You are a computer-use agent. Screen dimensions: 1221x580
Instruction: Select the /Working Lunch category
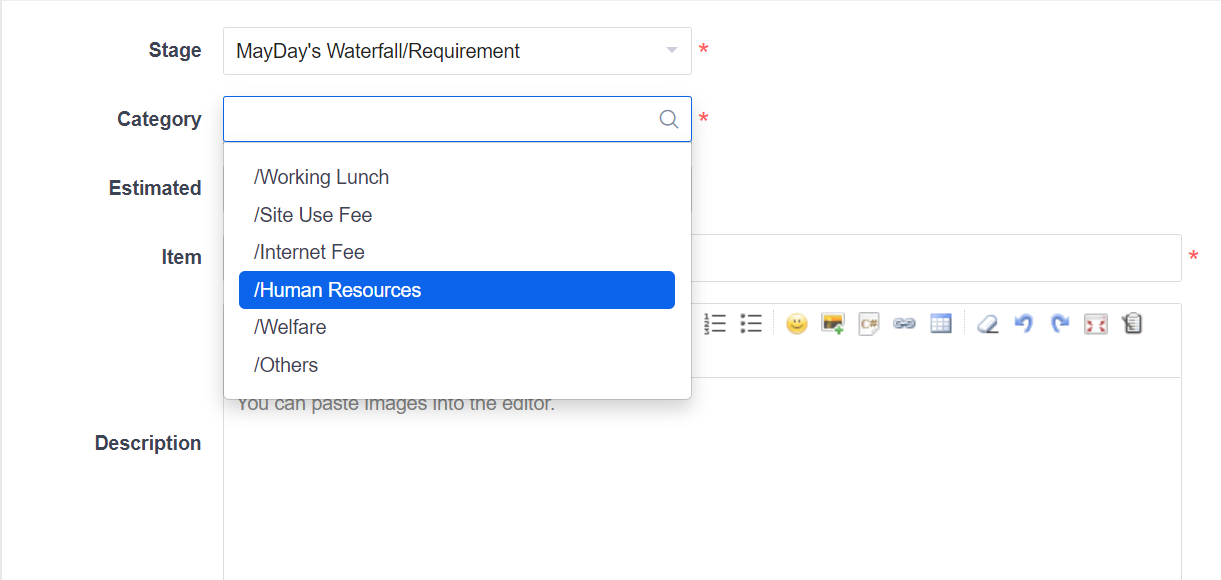click(321, 177)
